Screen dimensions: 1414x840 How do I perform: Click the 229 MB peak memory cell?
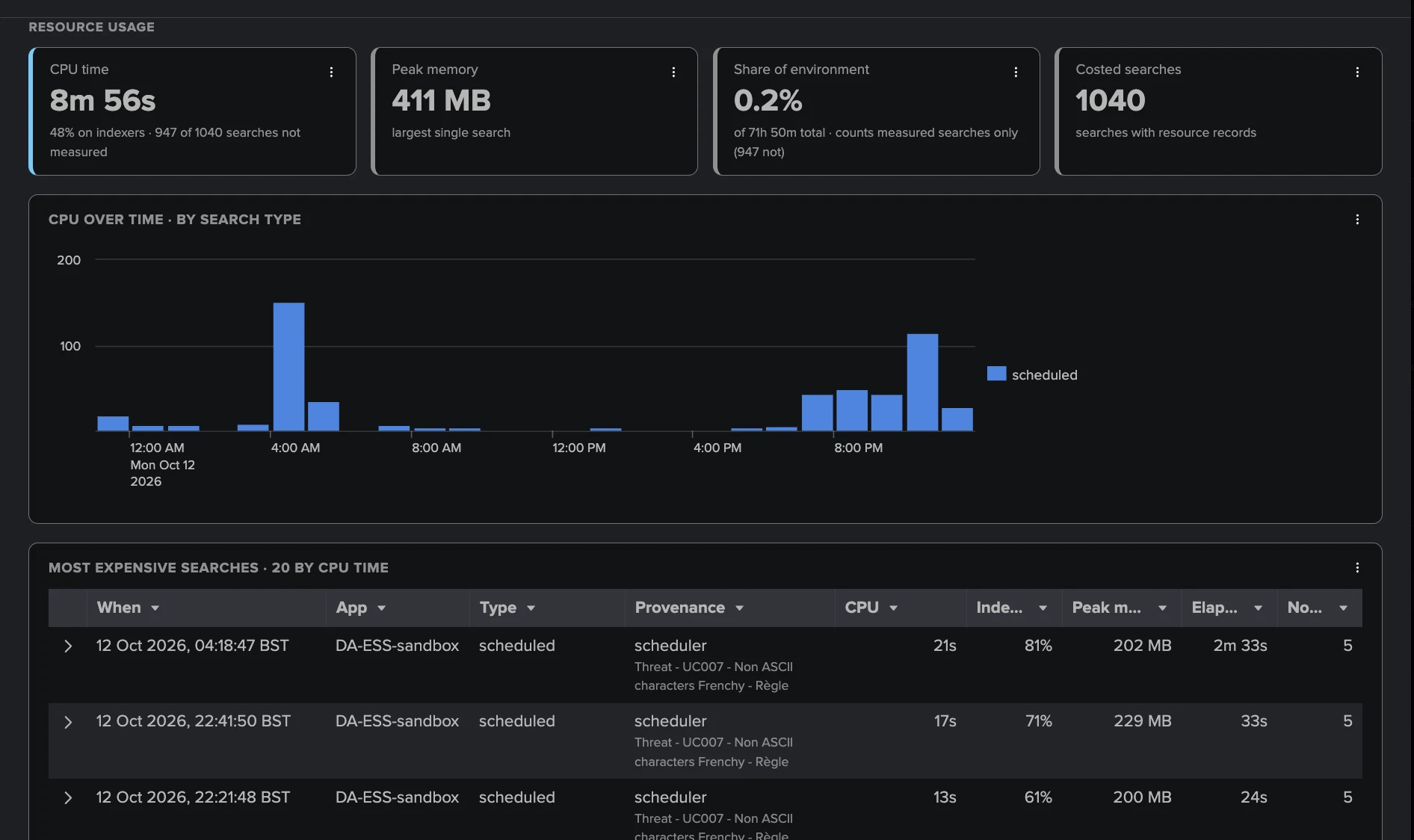point(1142,721)
